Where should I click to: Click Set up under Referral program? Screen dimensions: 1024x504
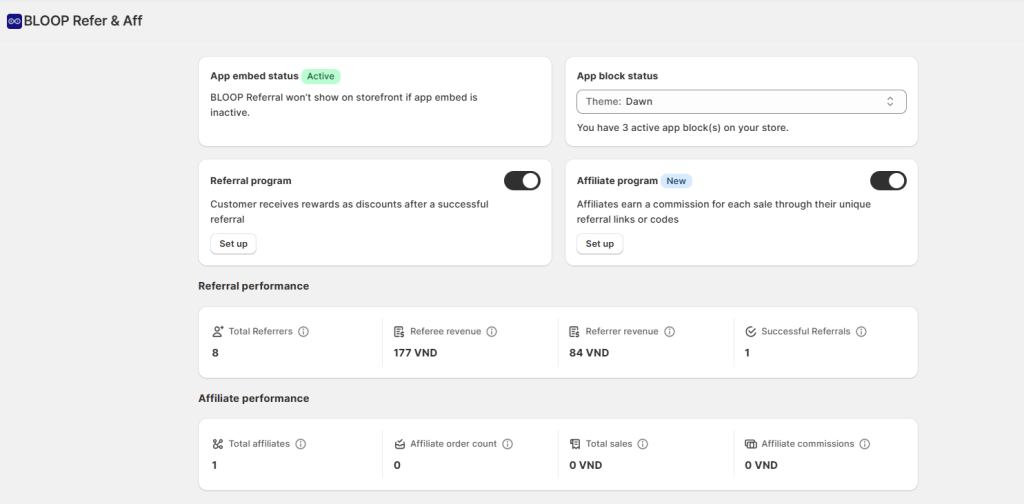233,244
